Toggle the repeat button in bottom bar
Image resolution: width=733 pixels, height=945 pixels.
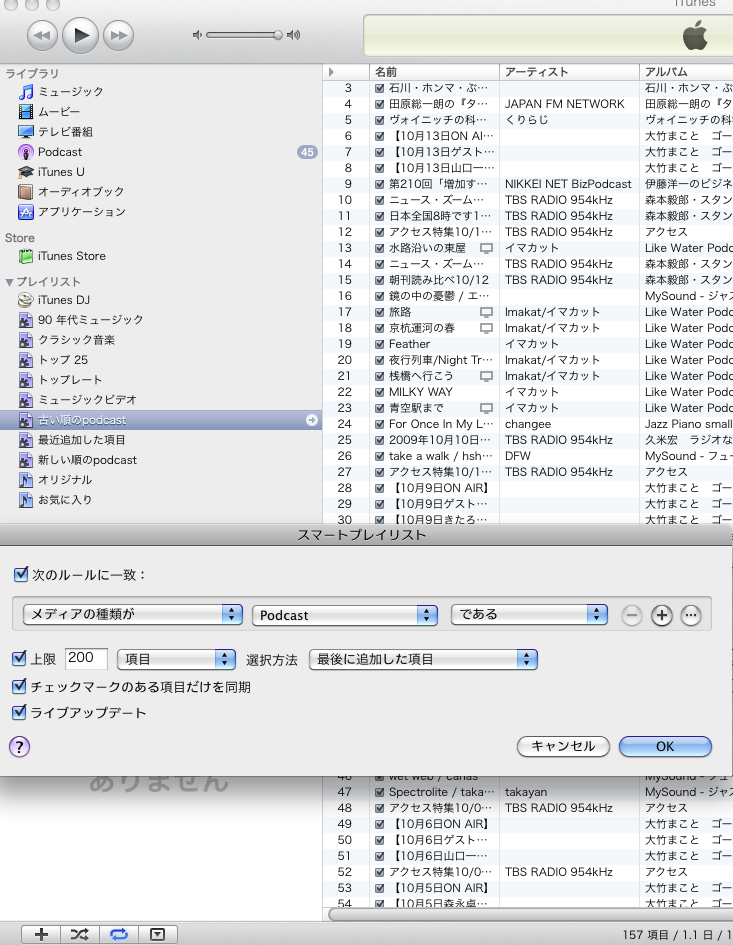pos(119,934)
